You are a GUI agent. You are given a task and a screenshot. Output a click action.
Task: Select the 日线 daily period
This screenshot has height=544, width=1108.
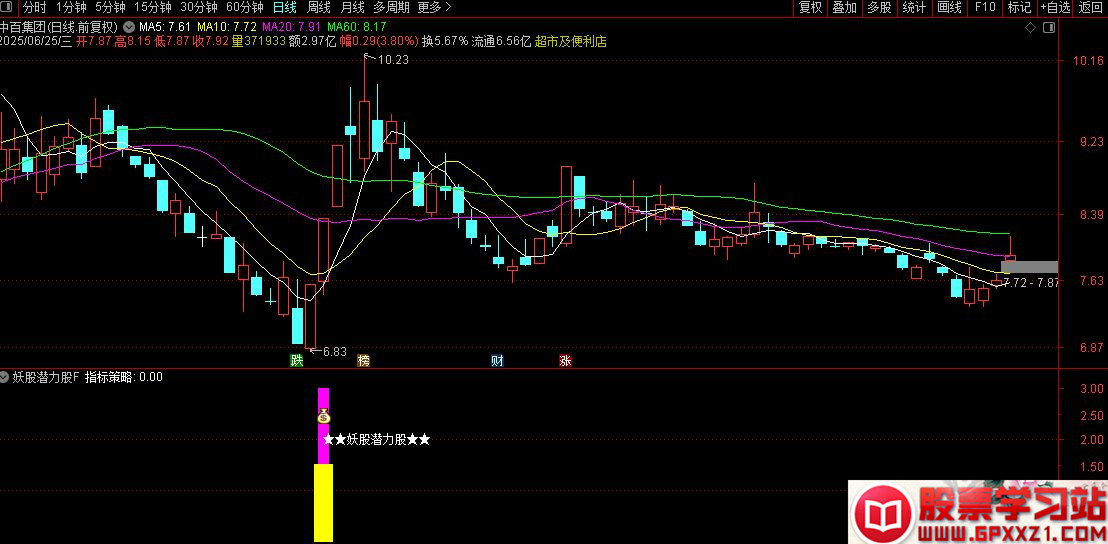pyautogui.click(x=285, y=8)
